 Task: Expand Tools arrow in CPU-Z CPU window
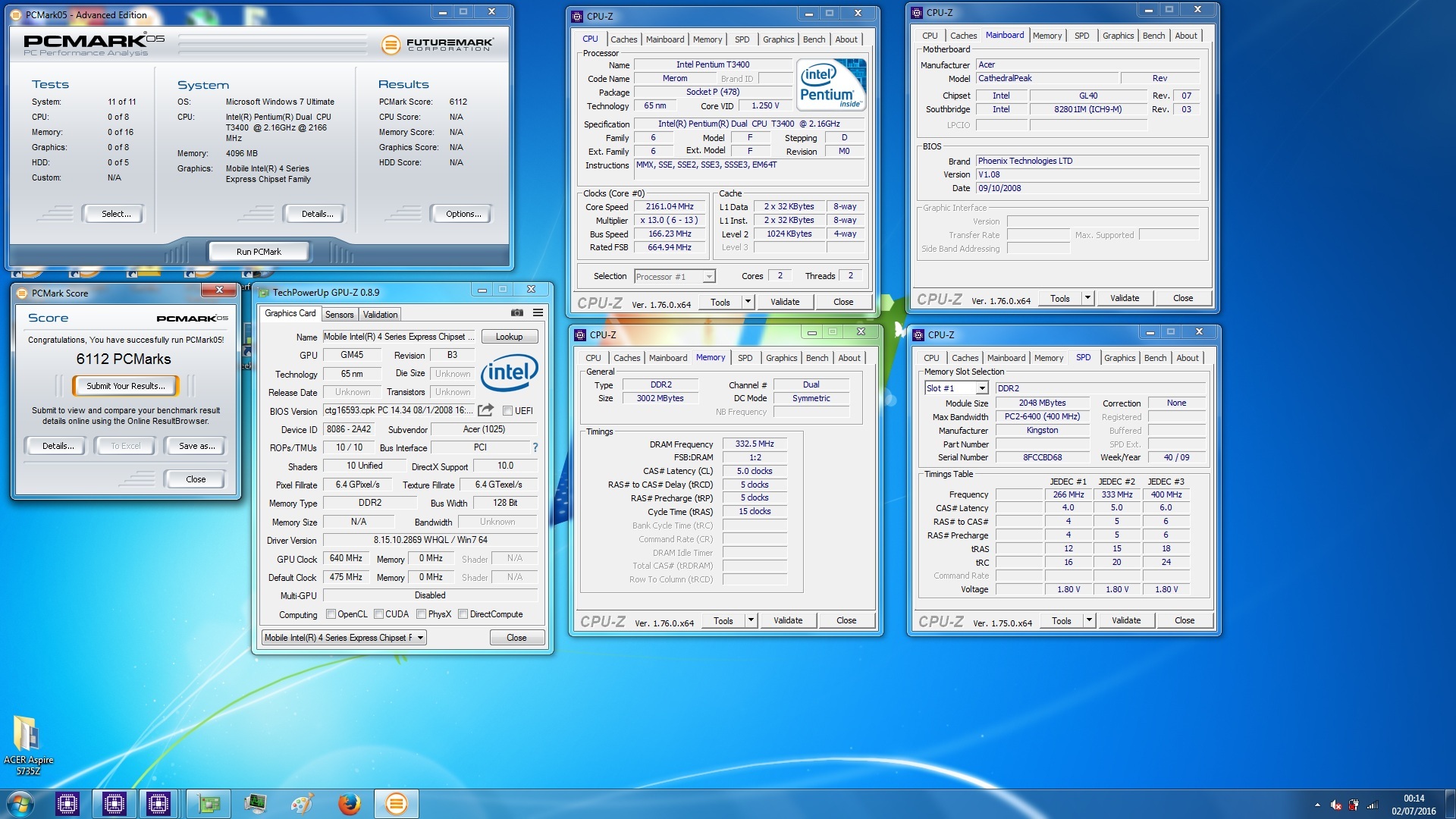pyautogui.click(x=748, y=302)
